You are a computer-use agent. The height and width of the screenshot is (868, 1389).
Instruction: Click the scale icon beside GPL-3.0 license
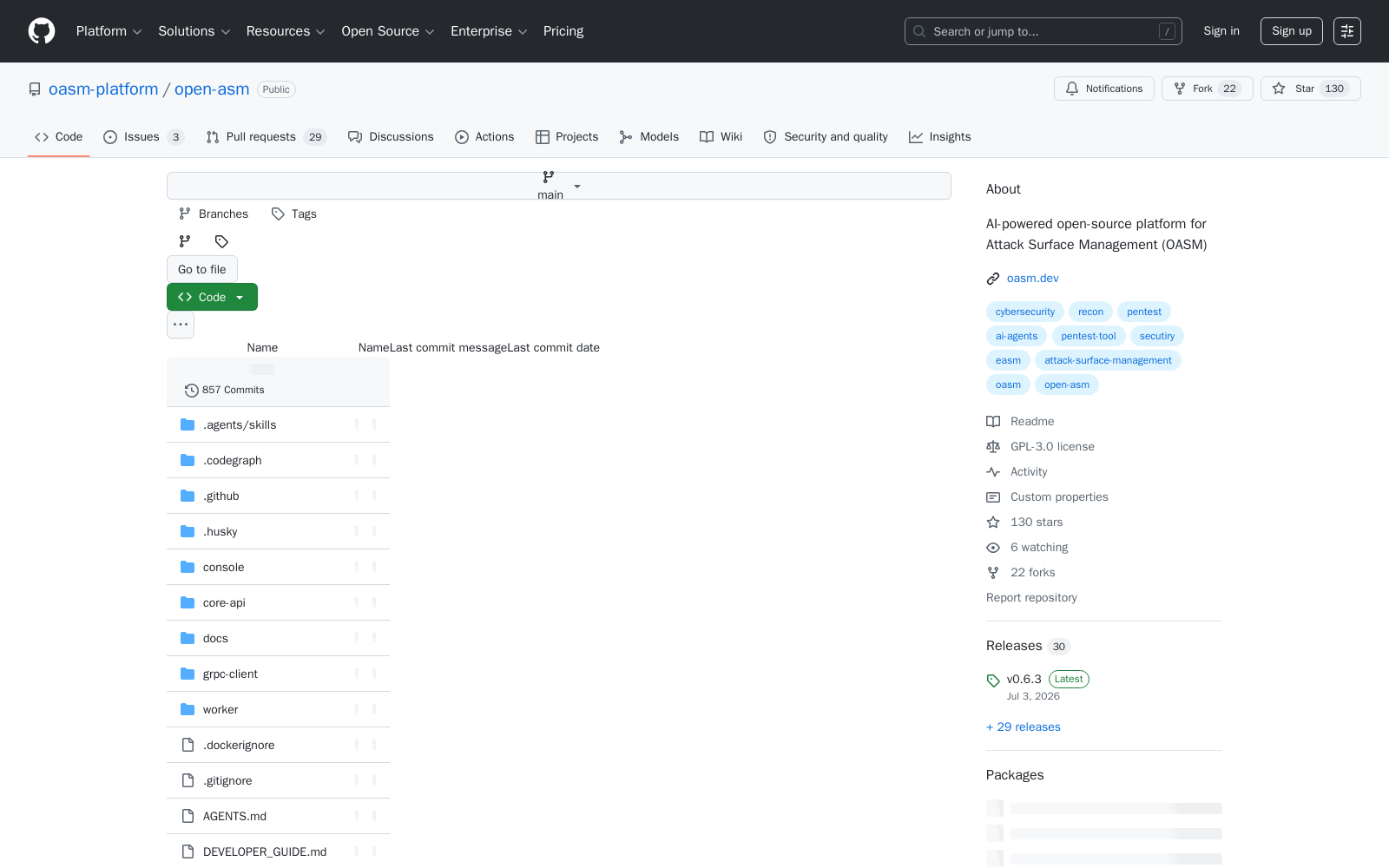pos(993,447)
